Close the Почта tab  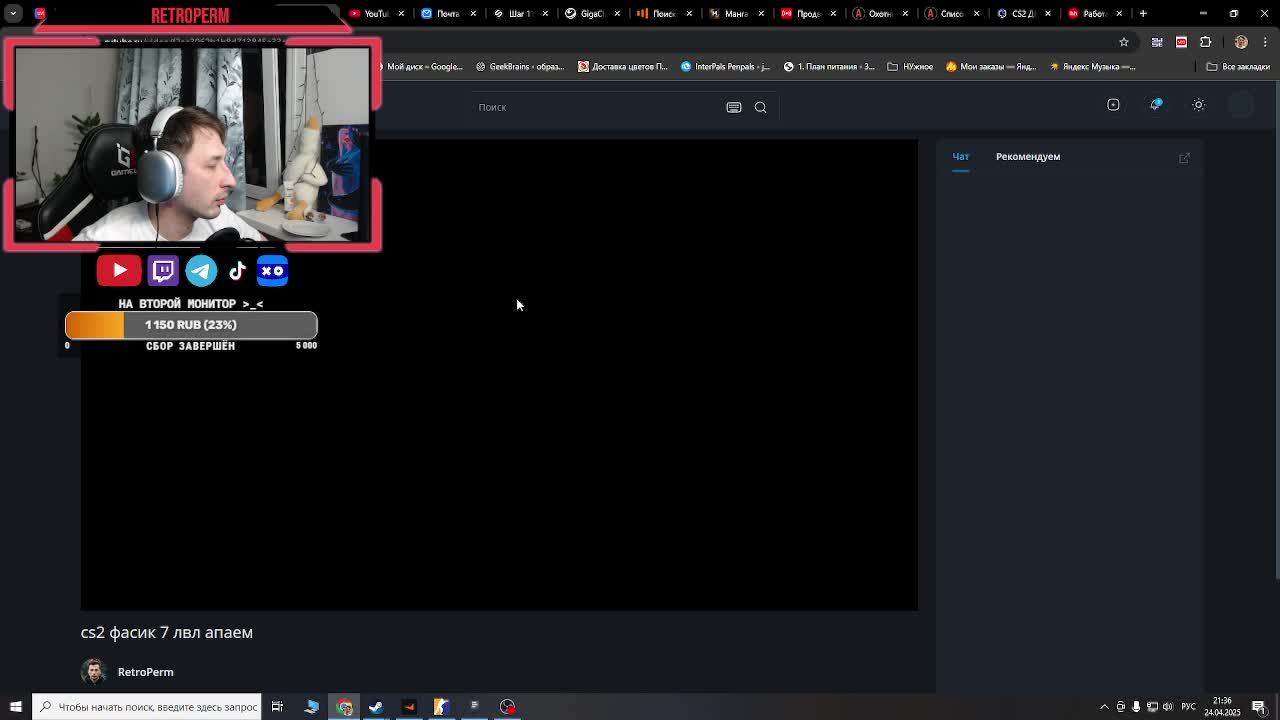[474, 13]
